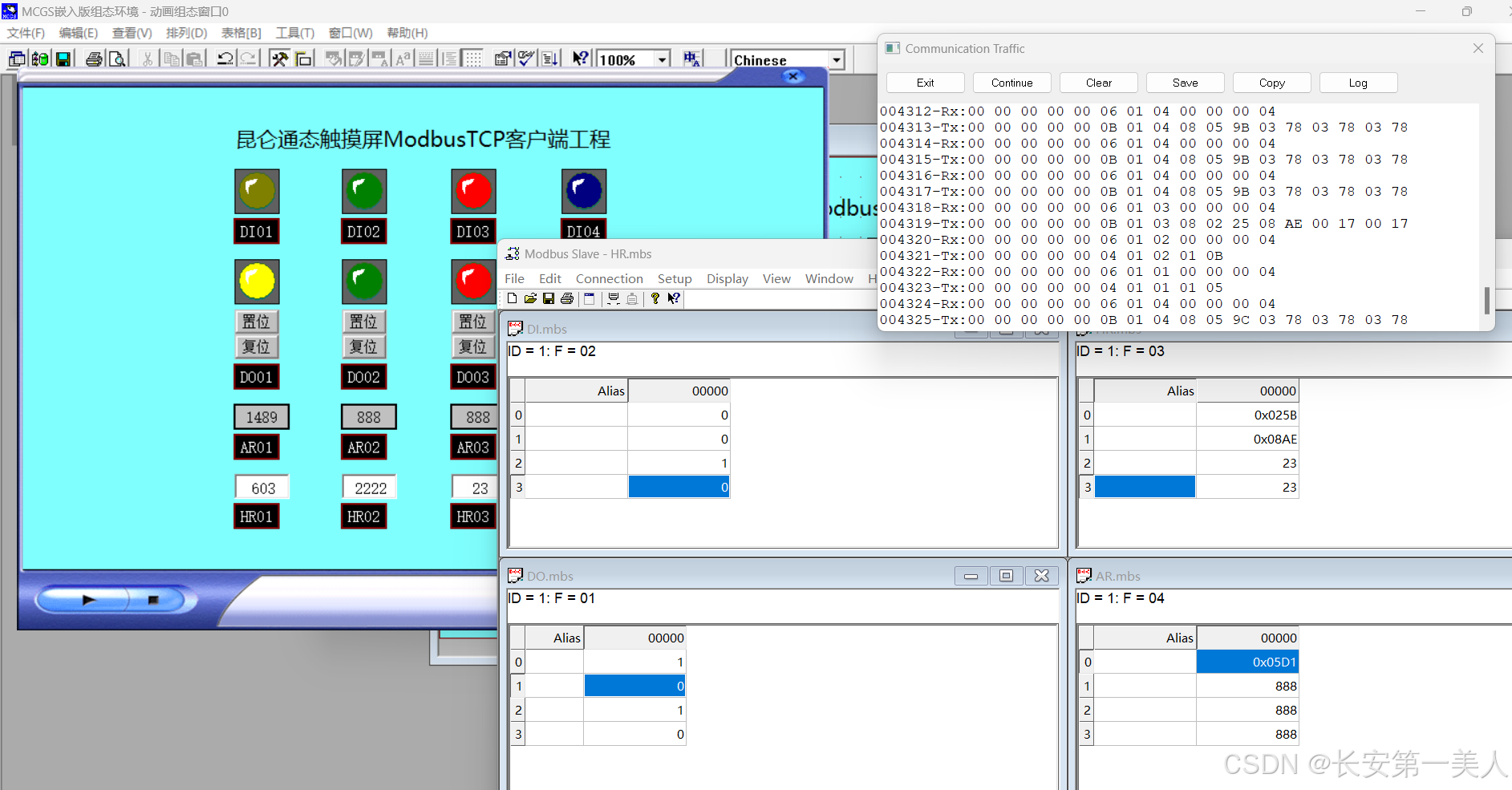Click the Modbus Slave connect icon
The image size is (1512, 790).
(x=614, y=298)
